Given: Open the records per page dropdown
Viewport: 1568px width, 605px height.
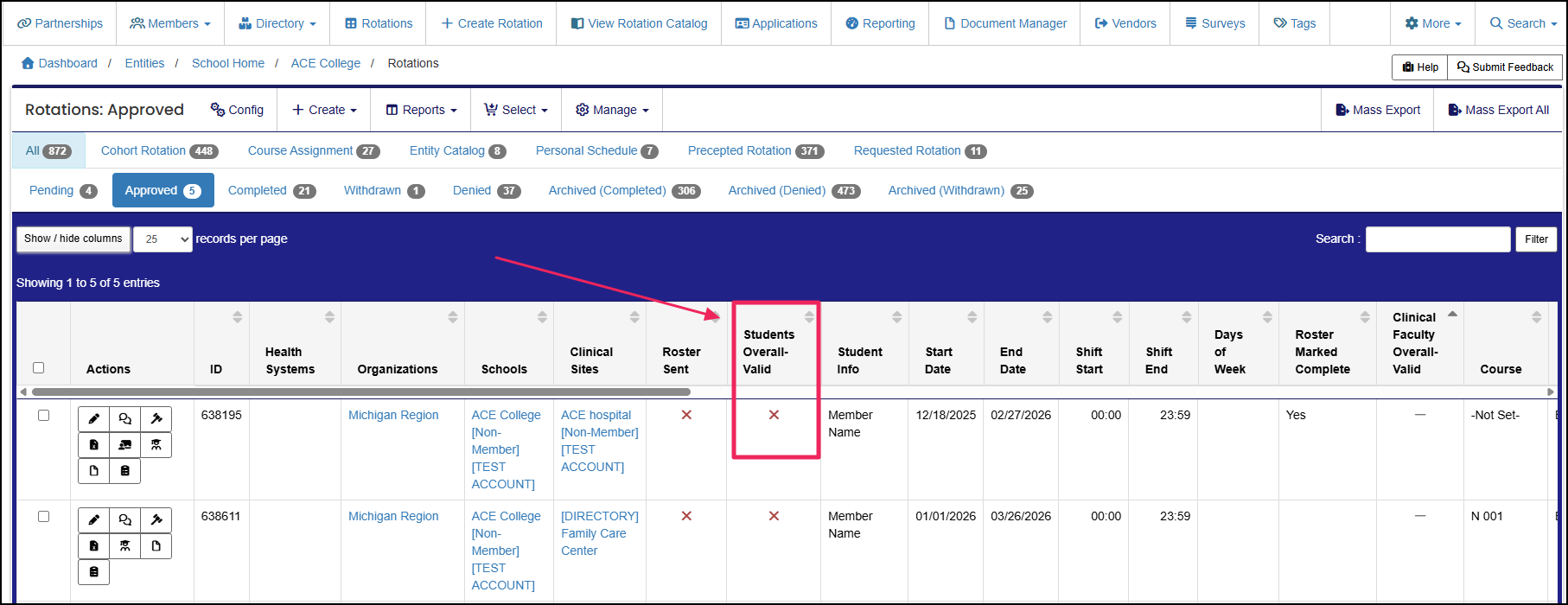Looking at the screenshot, I should 163,239.
